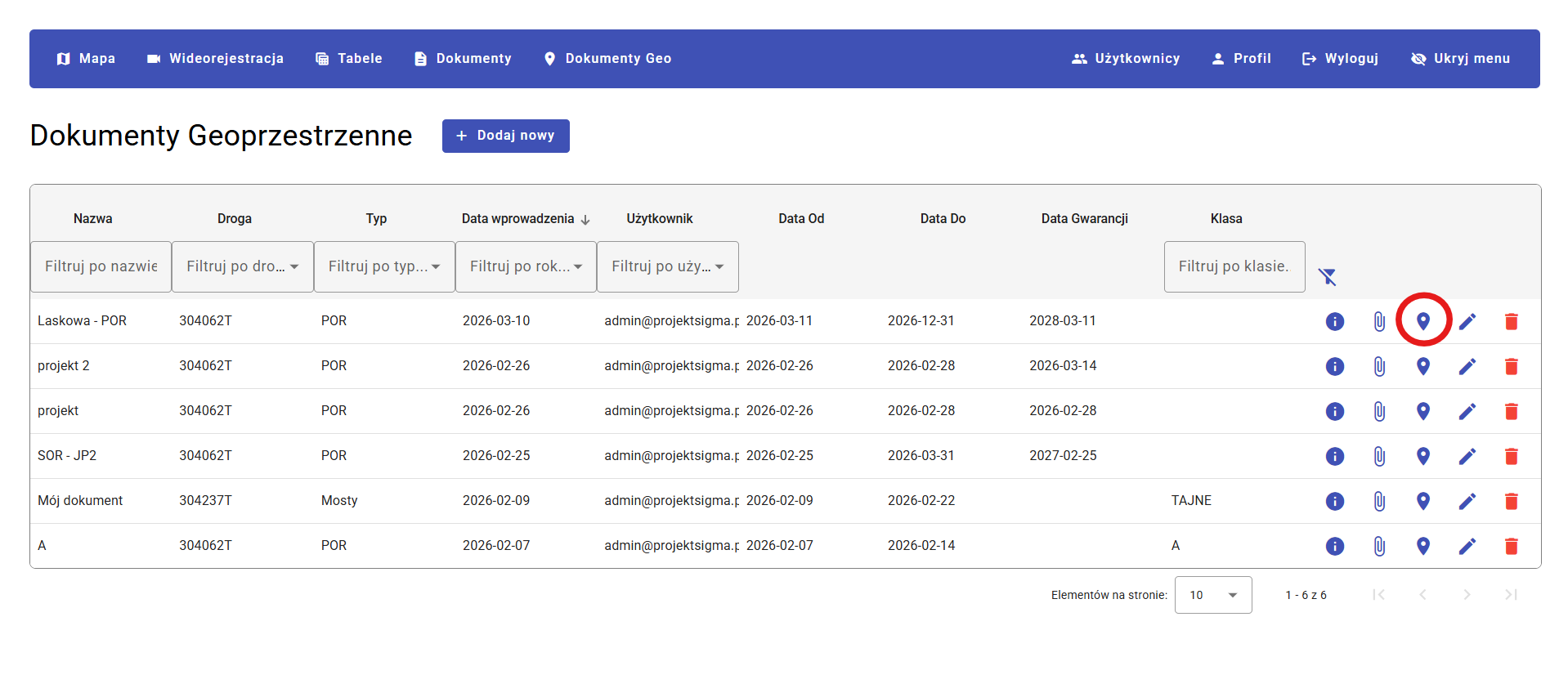The height and width of the screenshot is (684, 1568).
Task: Open attachments for Mój dokument
Action: [x=1379, y=501]
